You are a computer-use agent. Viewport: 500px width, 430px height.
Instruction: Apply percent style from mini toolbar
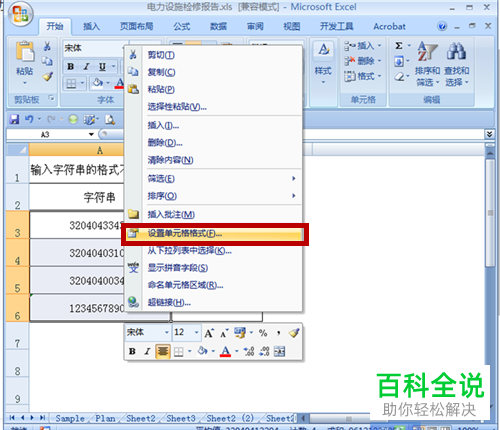263,333
